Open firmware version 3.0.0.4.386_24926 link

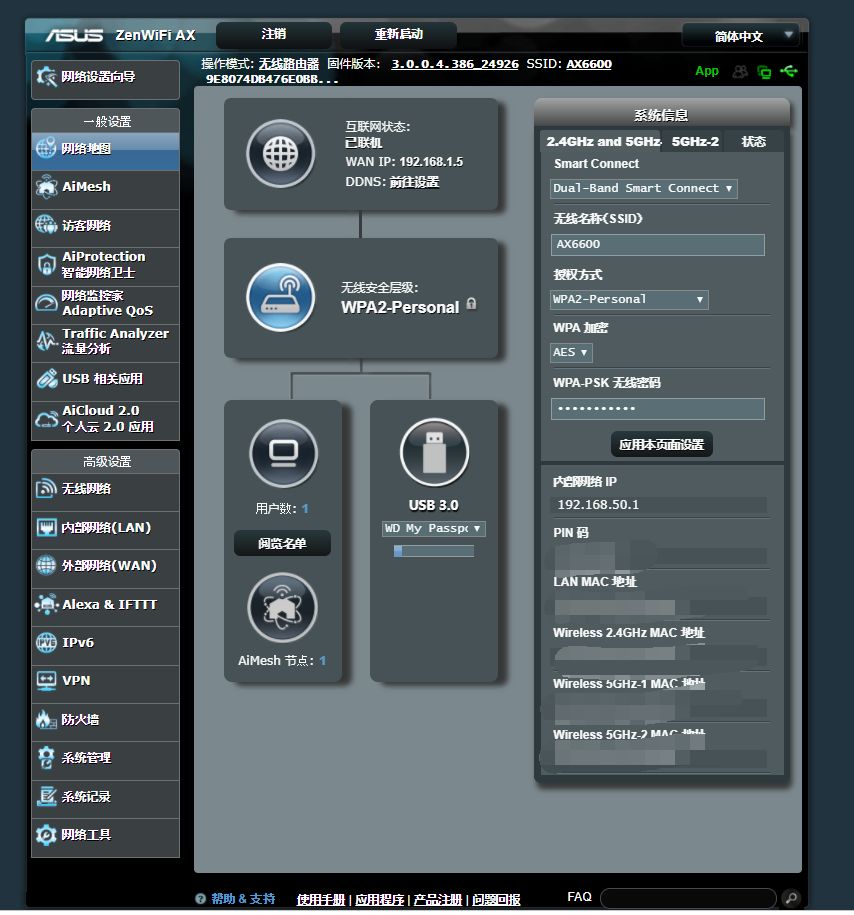coord(455,64)
